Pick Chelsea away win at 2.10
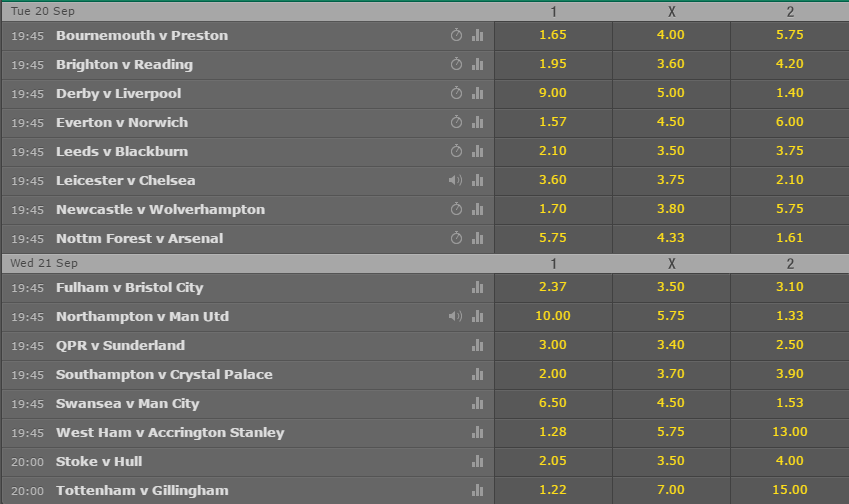This screenshot has width=849, height=504. point(789,180)
